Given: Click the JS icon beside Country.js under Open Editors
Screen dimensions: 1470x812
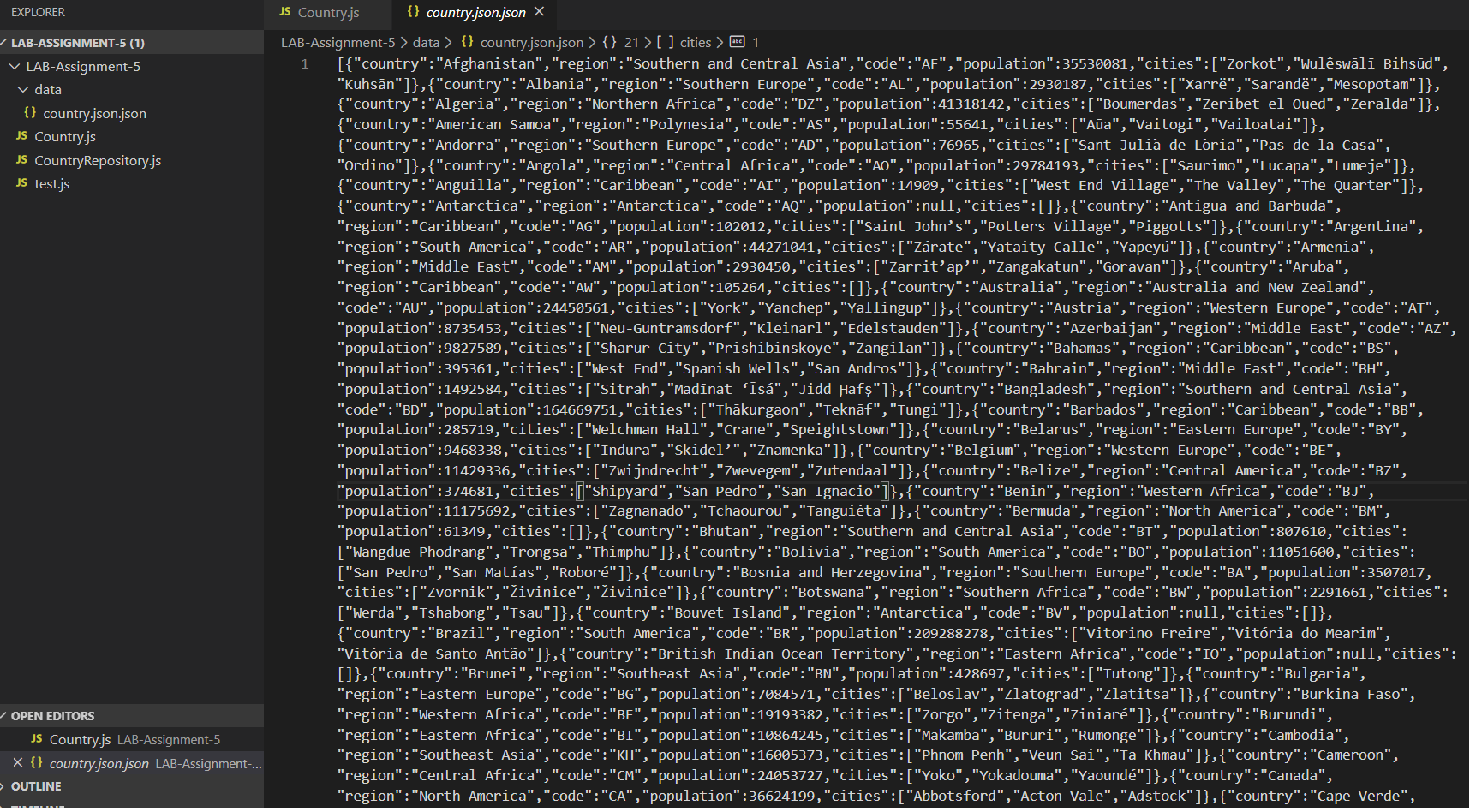Looking at the screenshot, I should 38,739.
